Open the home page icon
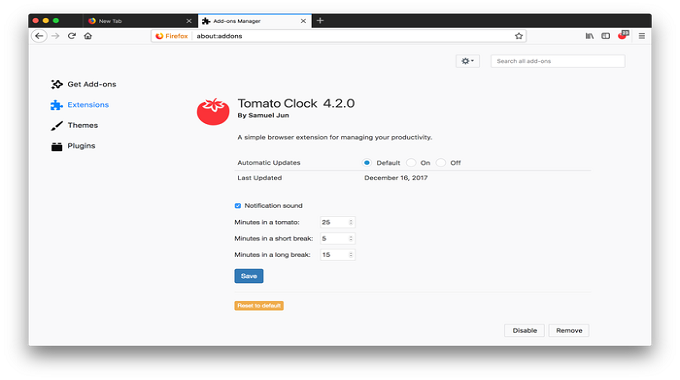Screen dimensions: 680x380 click(88, 36)
